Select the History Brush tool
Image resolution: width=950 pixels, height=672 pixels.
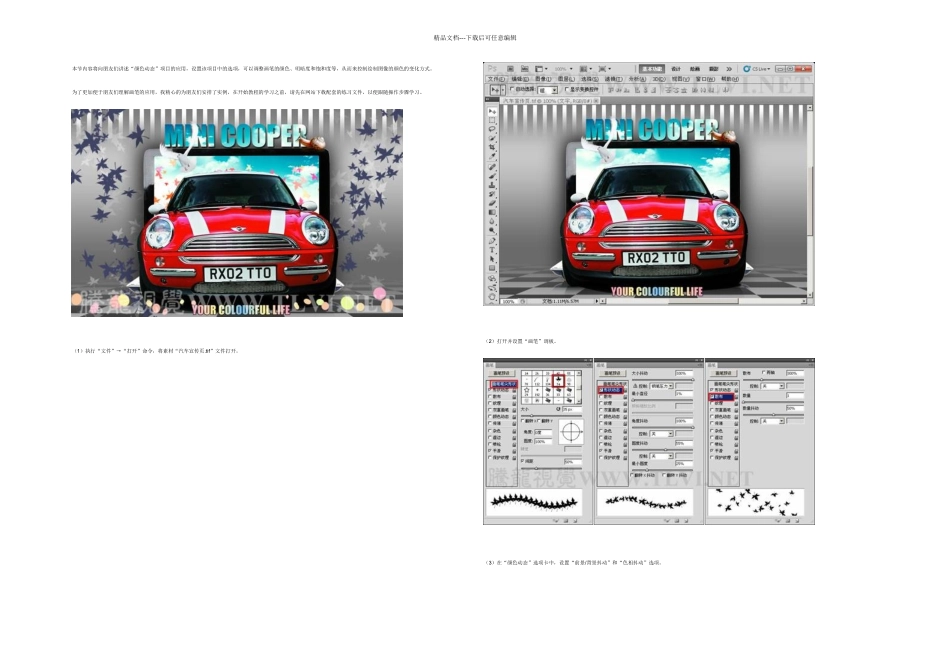pyautogui.click(x=492, y=194)
